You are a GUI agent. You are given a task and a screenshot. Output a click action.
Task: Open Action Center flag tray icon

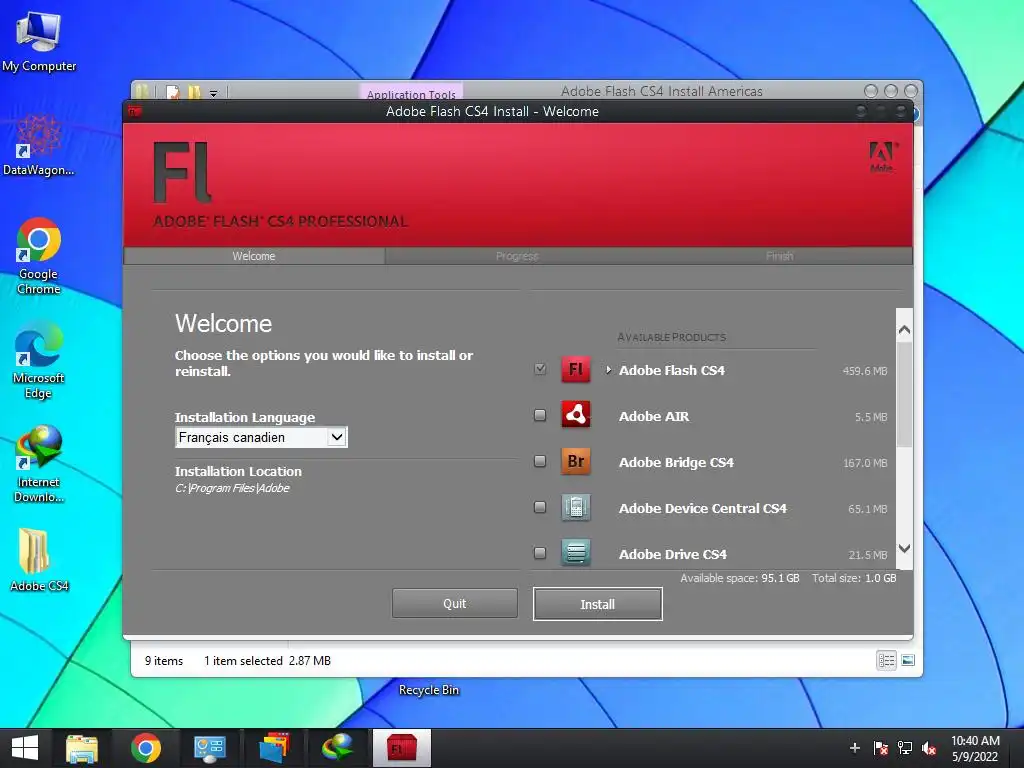tap(880, 748)
